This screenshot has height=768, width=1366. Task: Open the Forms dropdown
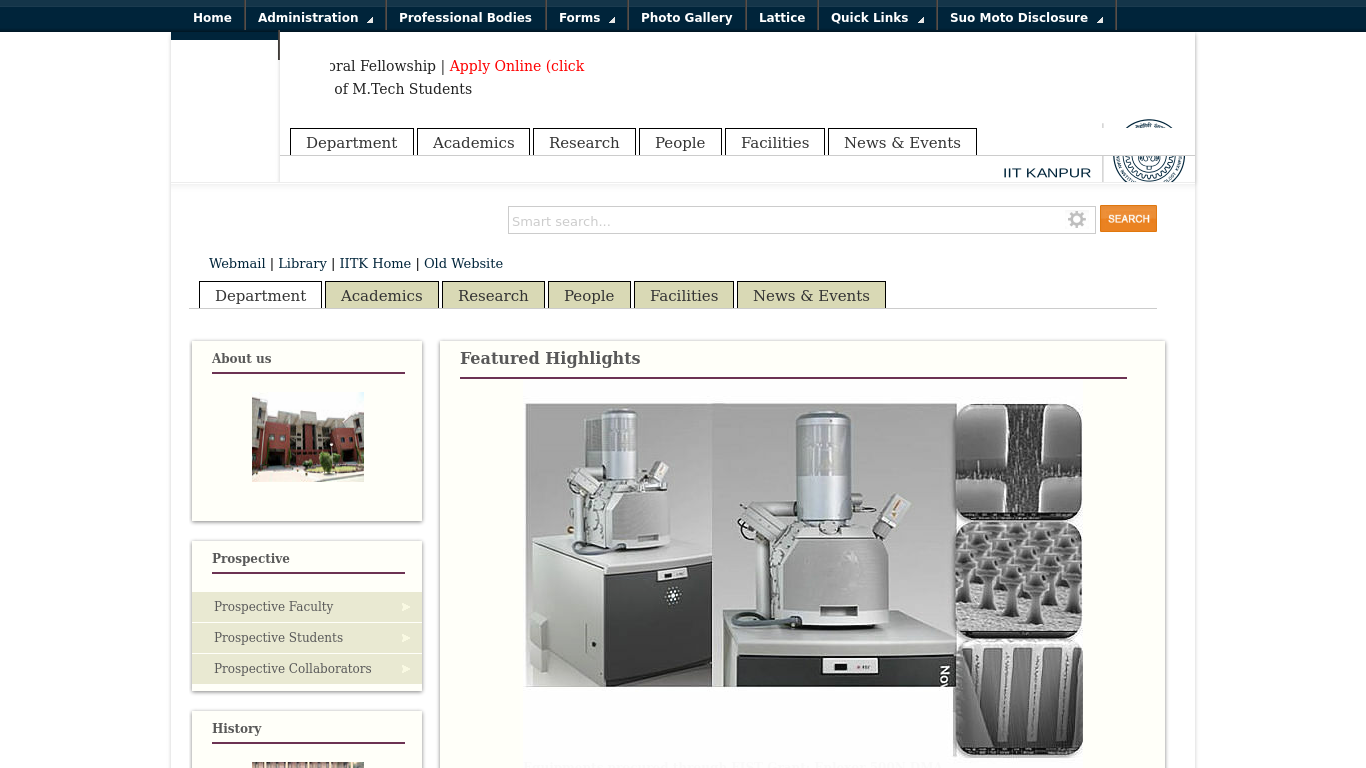pos(579,17)
